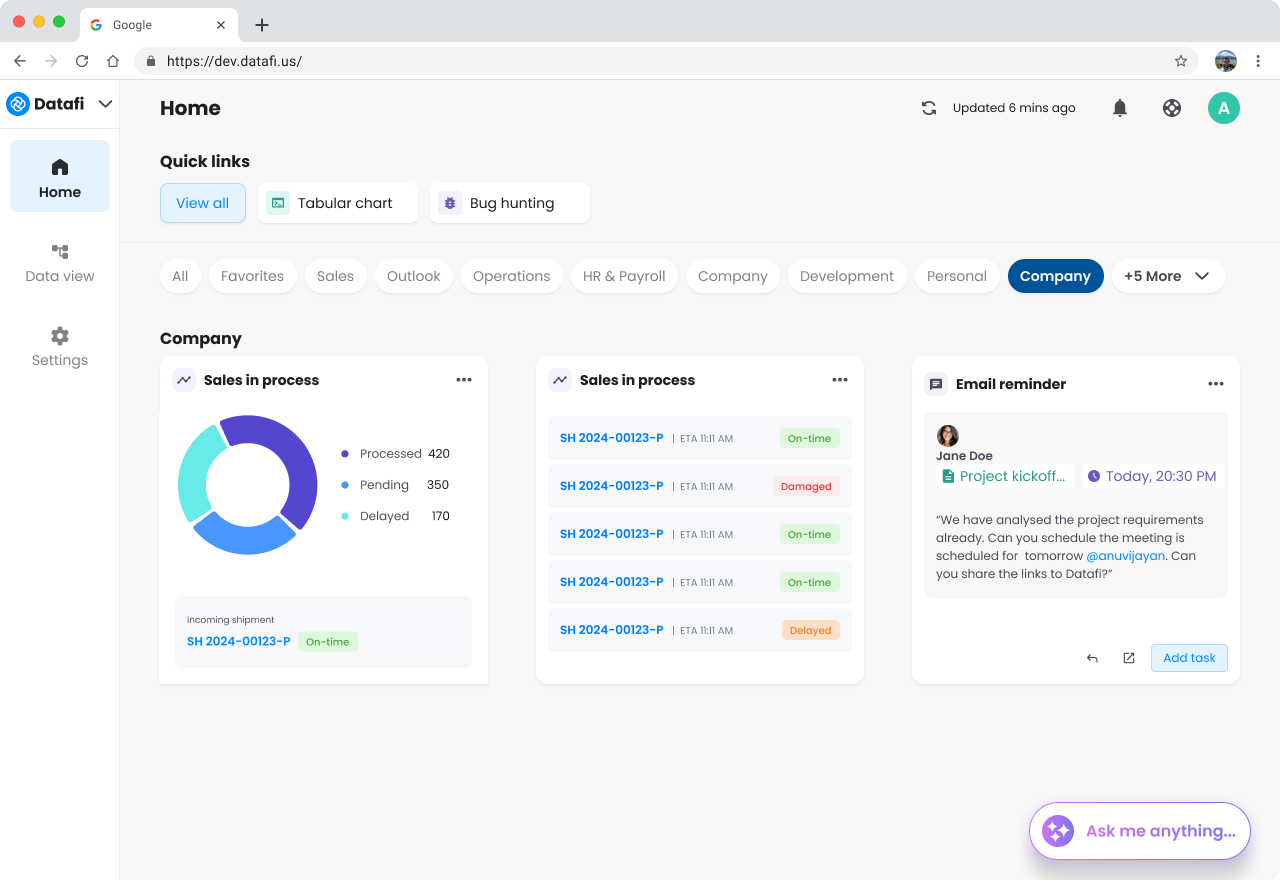Open Data view in the sidebar

[60, 263]
